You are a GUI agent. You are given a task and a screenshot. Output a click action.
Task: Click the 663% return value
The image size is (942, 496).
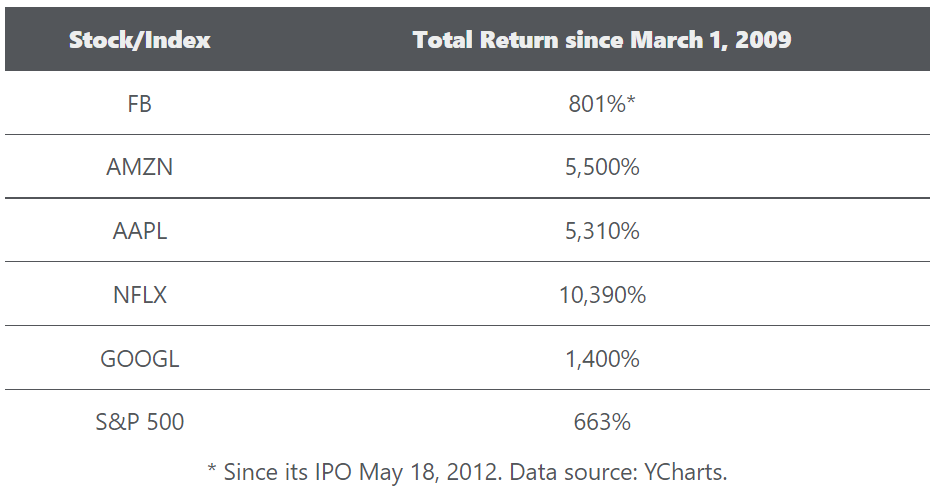coord(602,423)
